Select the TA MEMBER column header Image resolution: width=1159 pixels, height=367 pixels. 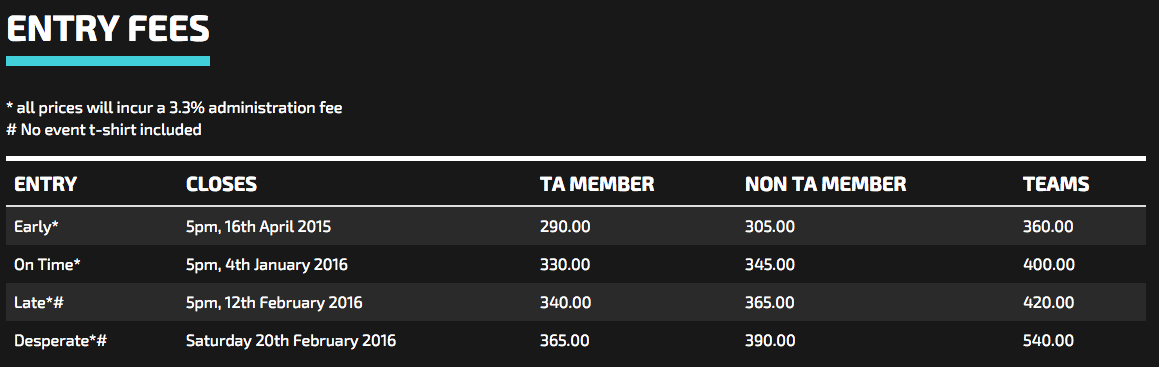tap(597, 184)
